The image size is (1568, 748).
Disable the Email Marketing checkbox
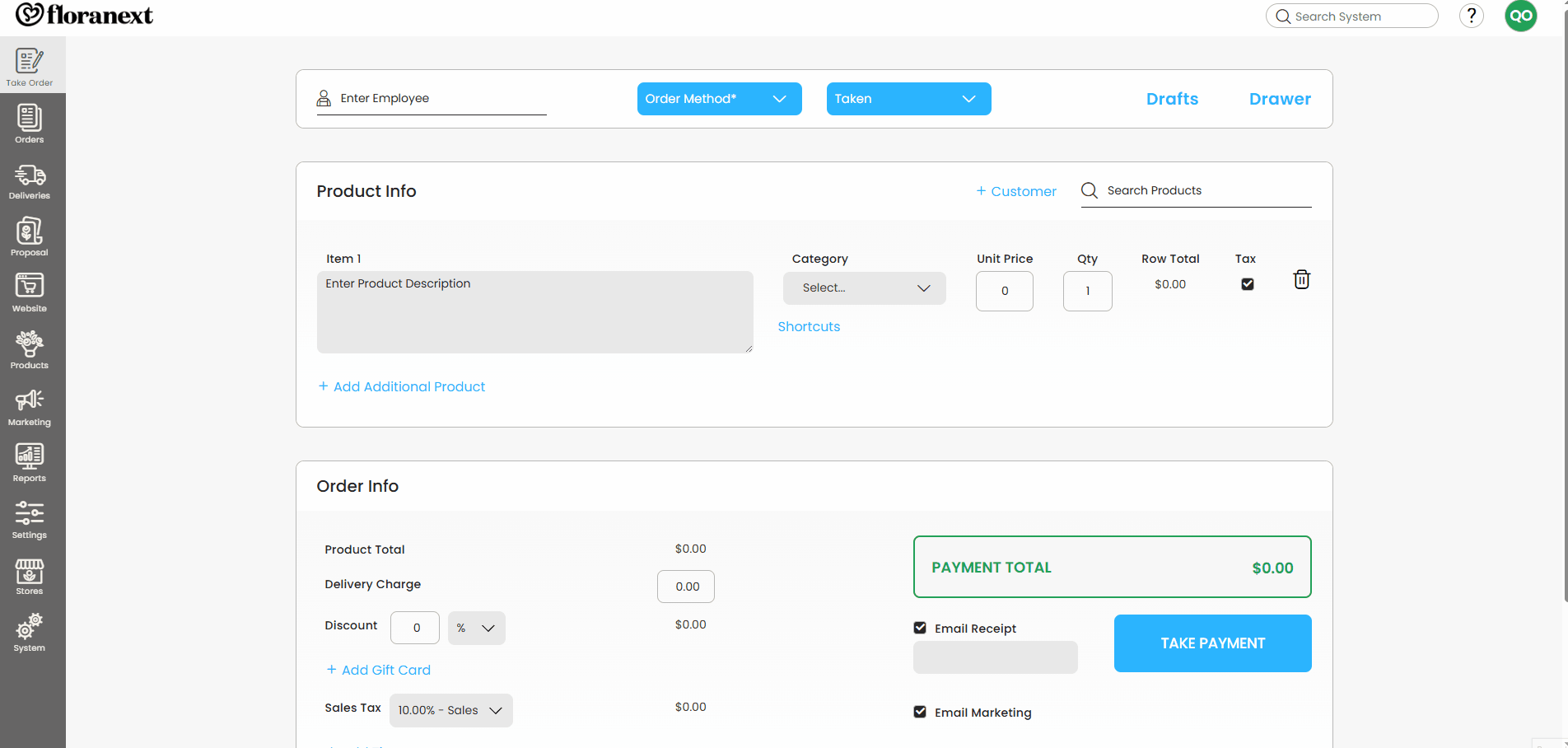pyautogui.click(x=920, y=712)
